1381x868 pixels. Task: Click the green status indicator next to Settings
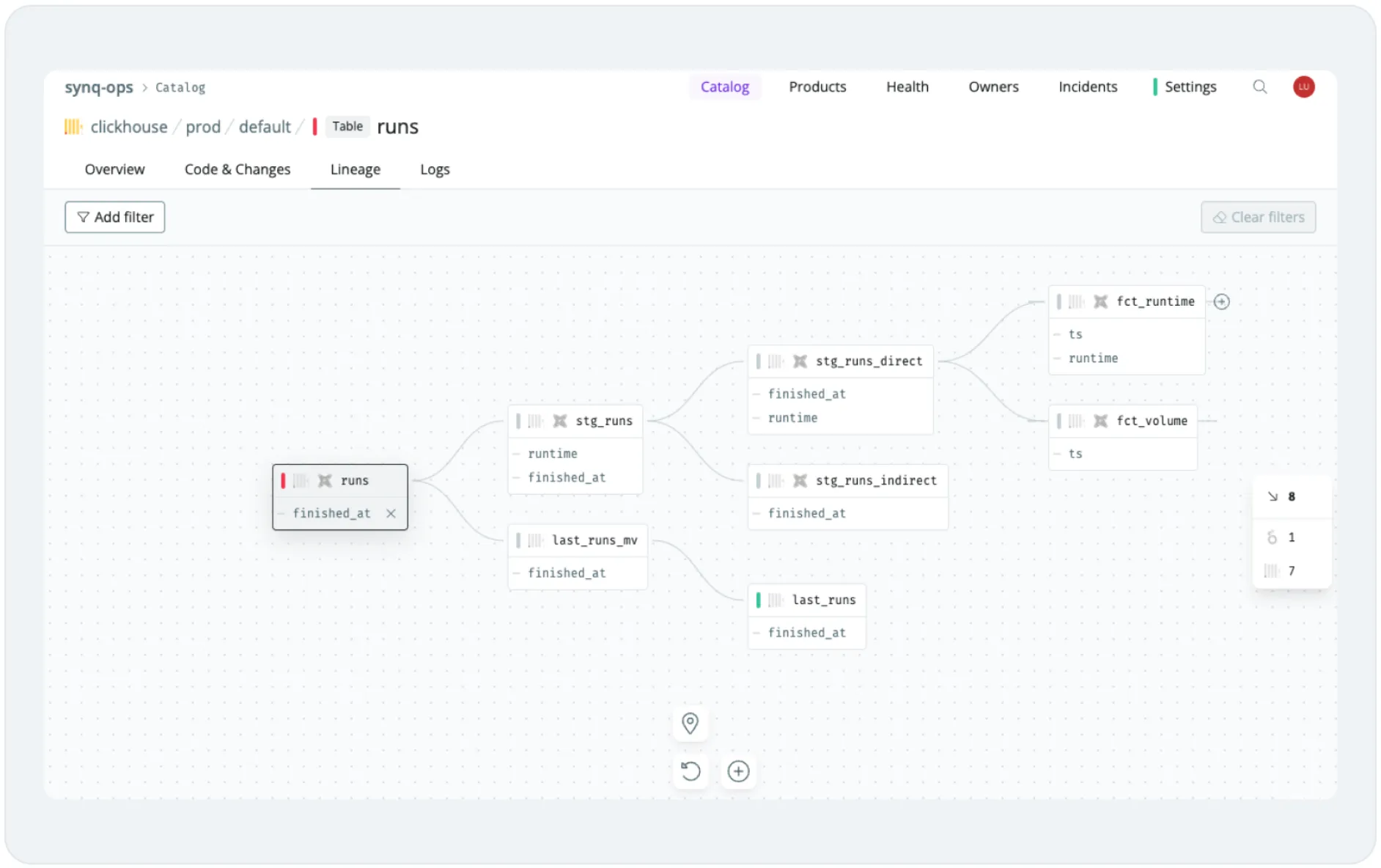click(x=1155, y=87)
